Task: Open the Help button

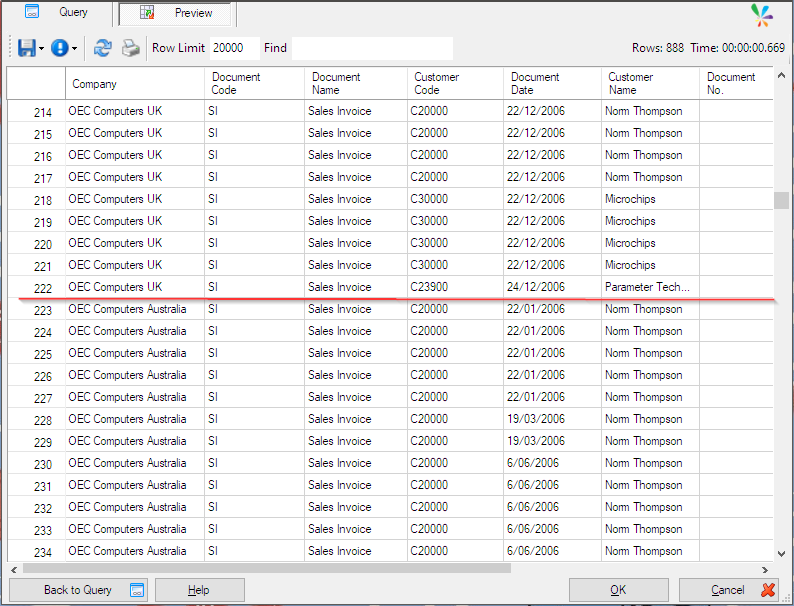Action: click(x=200, y=590)
